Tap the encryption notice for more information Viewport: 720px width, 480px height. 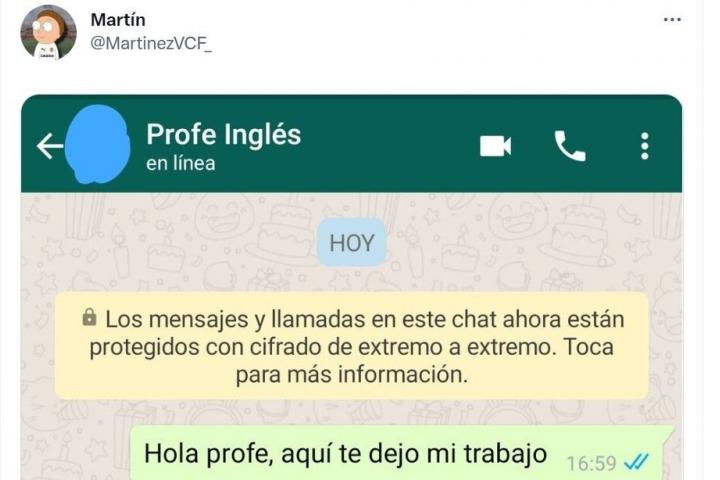tap(352, 346)
